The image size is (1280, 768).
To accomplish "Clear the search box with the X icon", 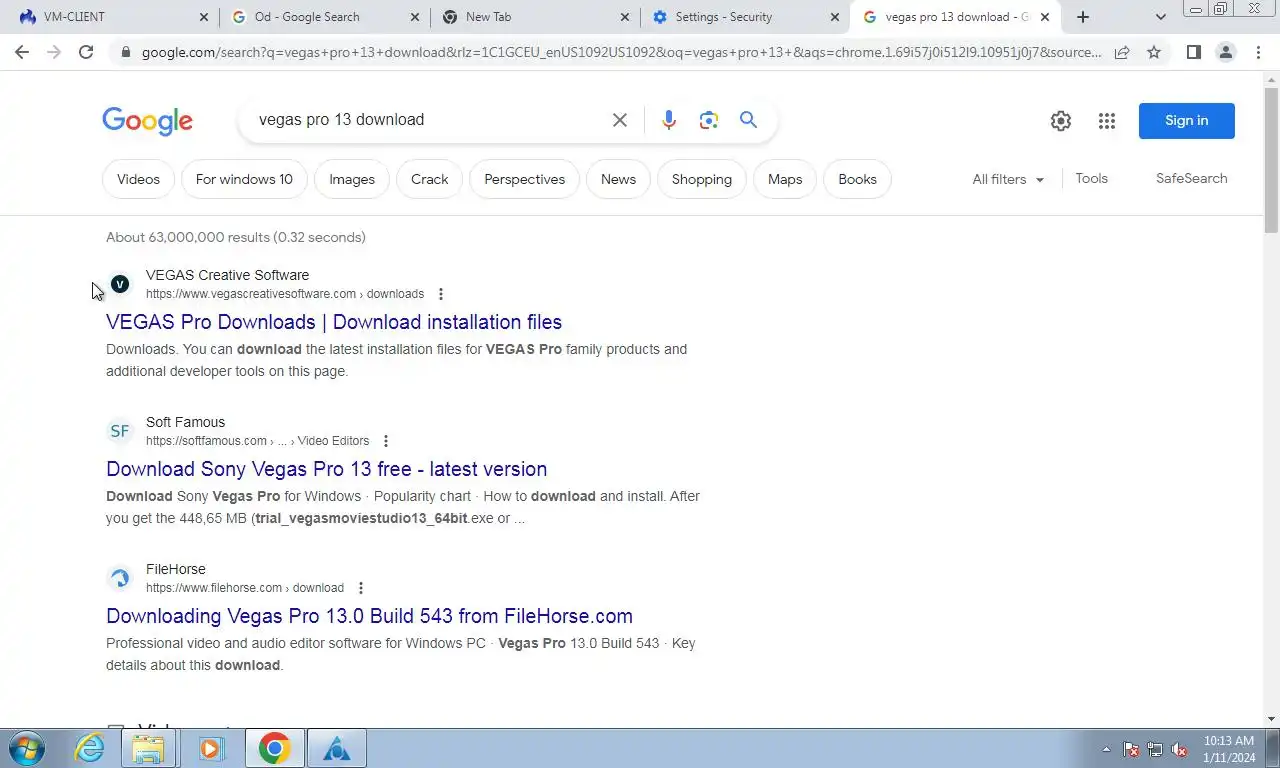I will [x=620, y=120].
